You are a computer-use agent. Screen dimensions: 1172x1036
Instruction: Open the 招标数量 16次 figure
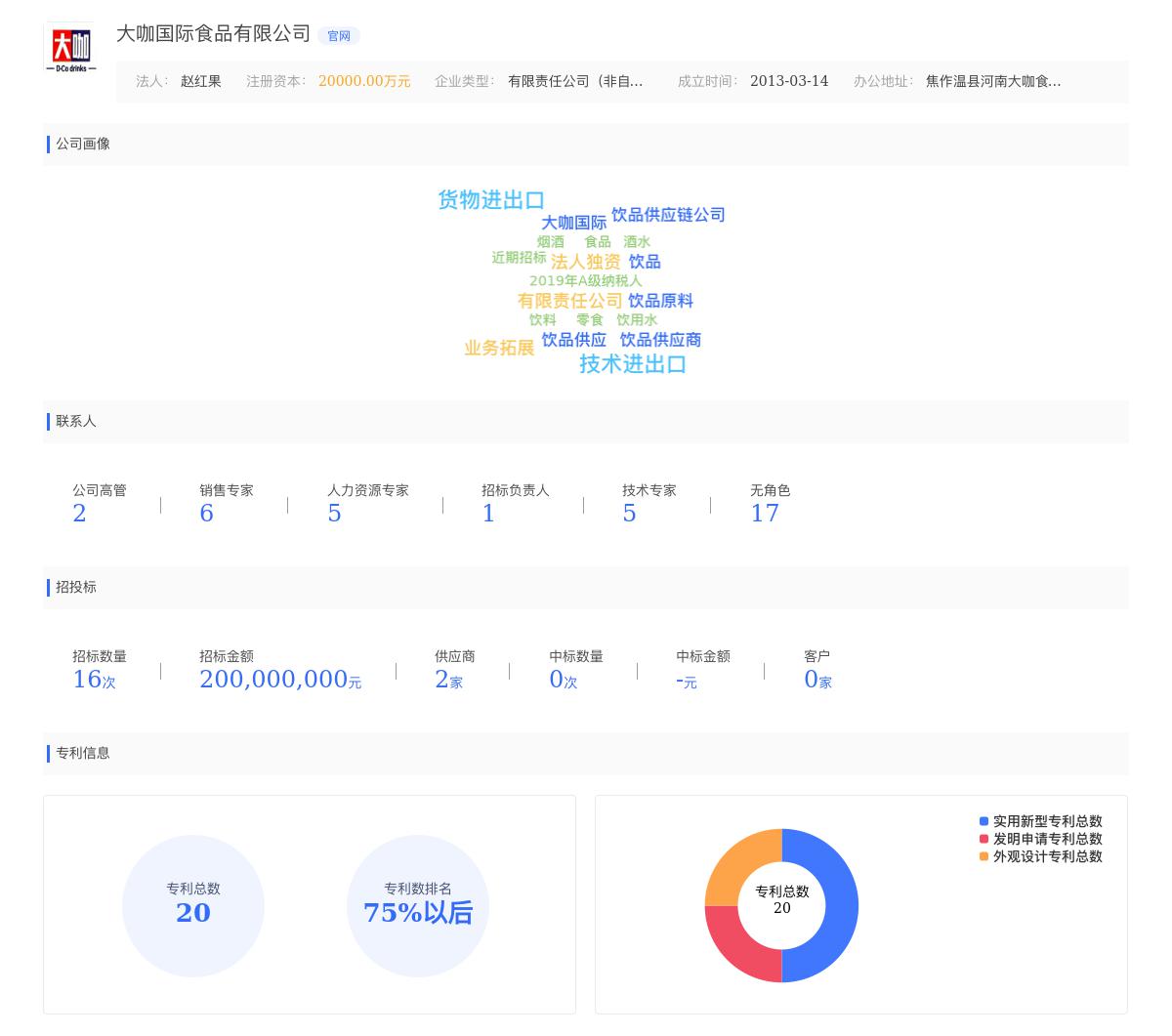pos(93,680)
